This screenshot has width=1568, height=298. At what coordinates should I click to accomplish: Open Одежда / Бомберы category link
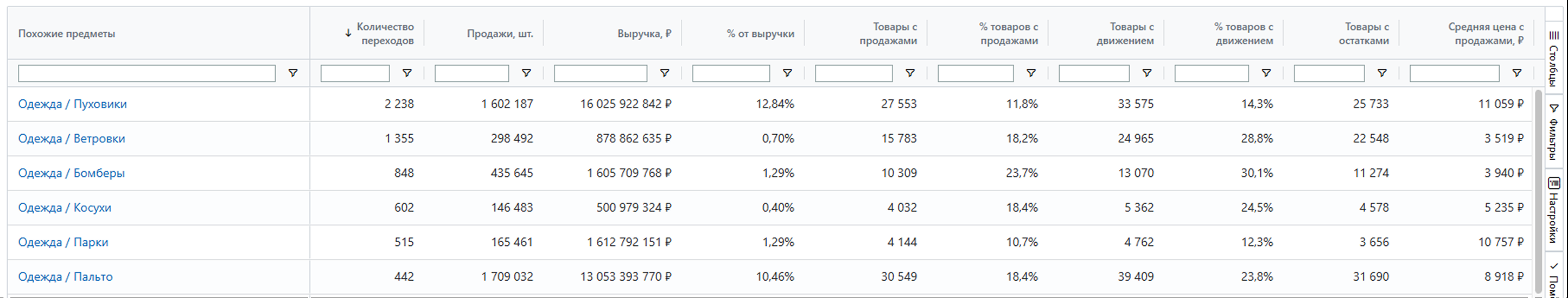[x=71, y=173]
